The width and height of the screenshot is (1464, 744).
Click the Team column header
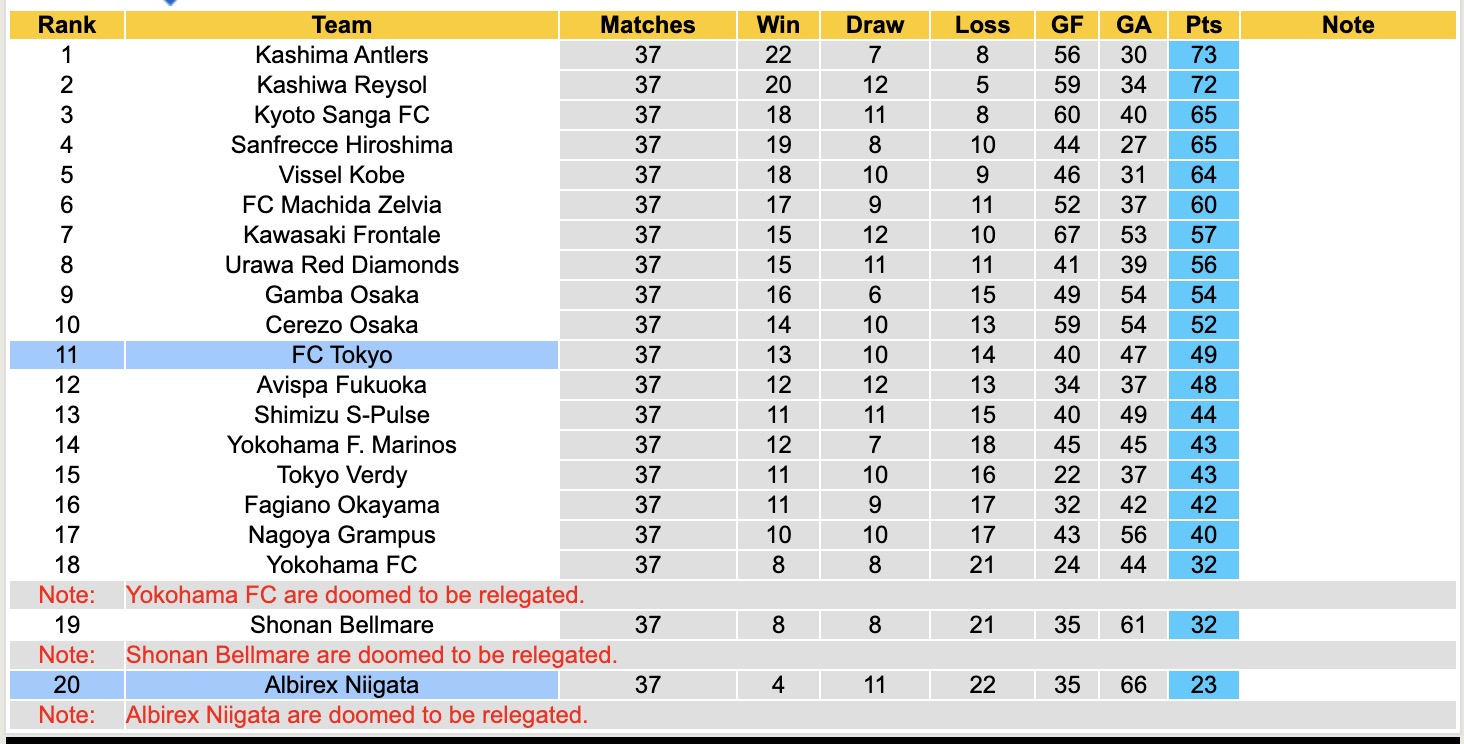click(341, 25)
